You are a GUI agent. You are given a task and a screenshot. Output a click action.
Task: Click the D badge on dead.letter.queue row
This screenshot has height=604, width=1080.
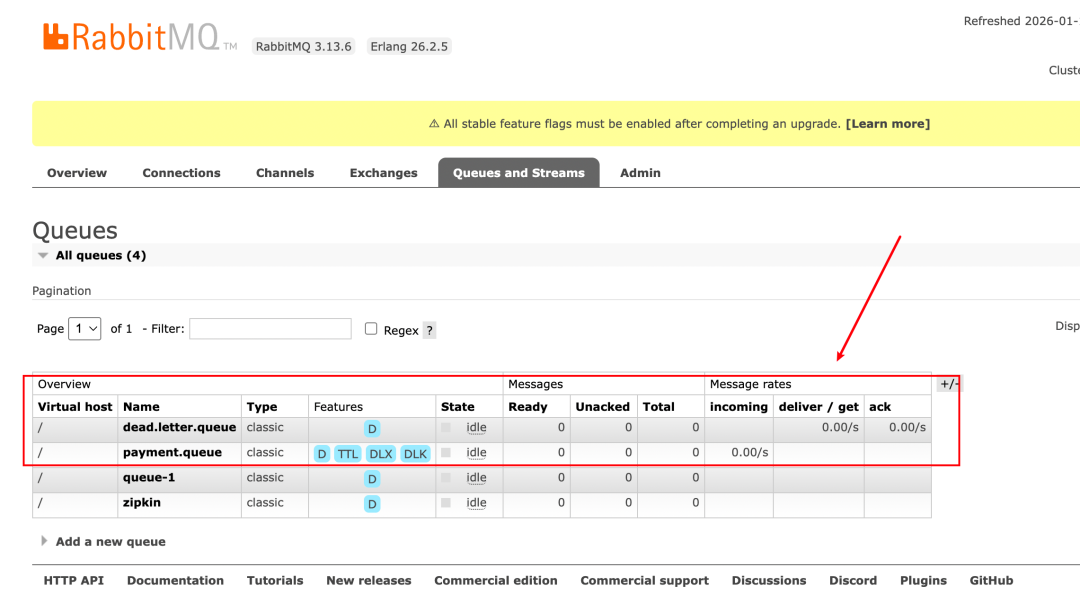[372, 429]
